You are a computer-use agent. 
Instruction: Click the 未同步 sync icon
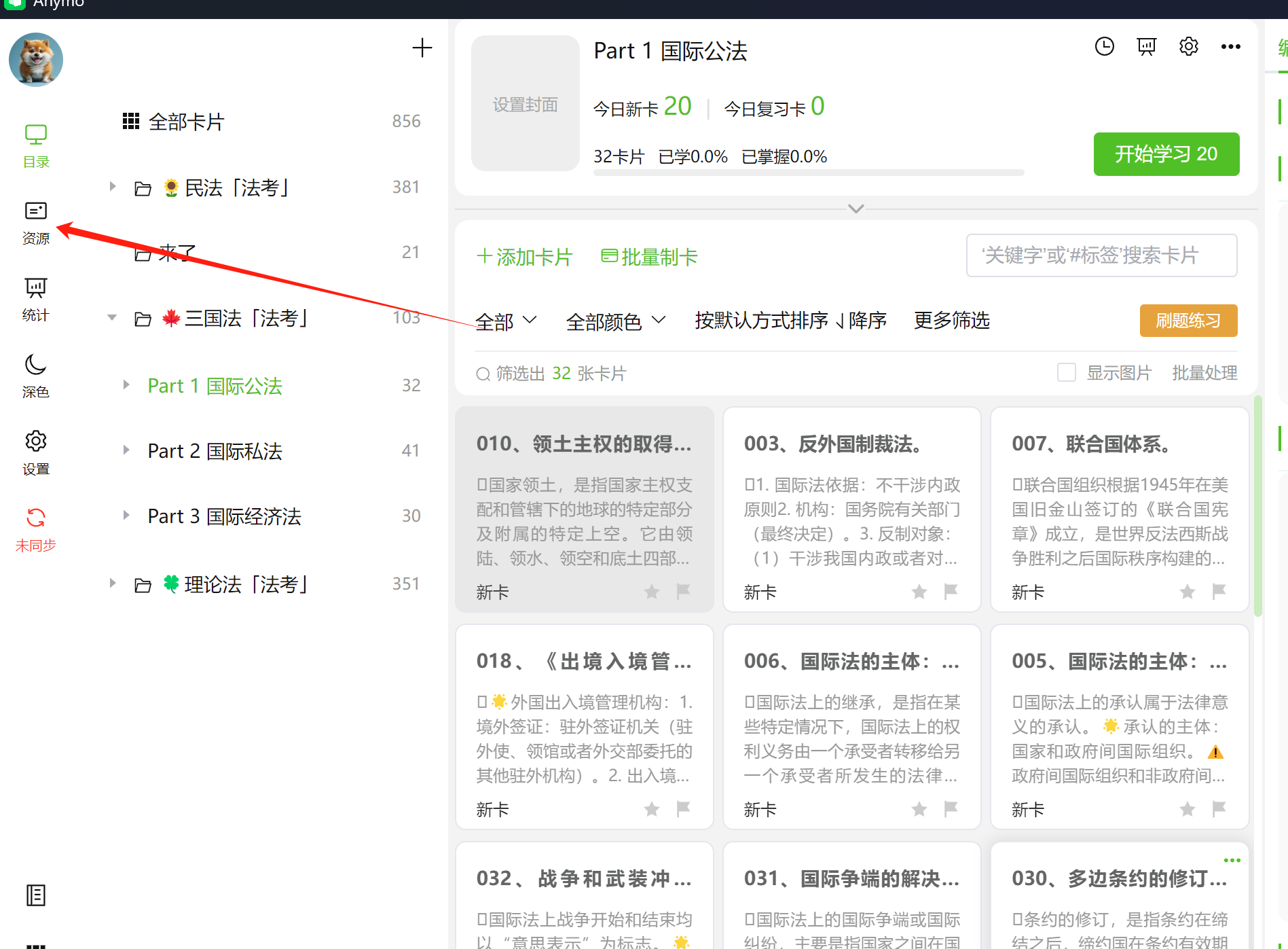point(36,529)
